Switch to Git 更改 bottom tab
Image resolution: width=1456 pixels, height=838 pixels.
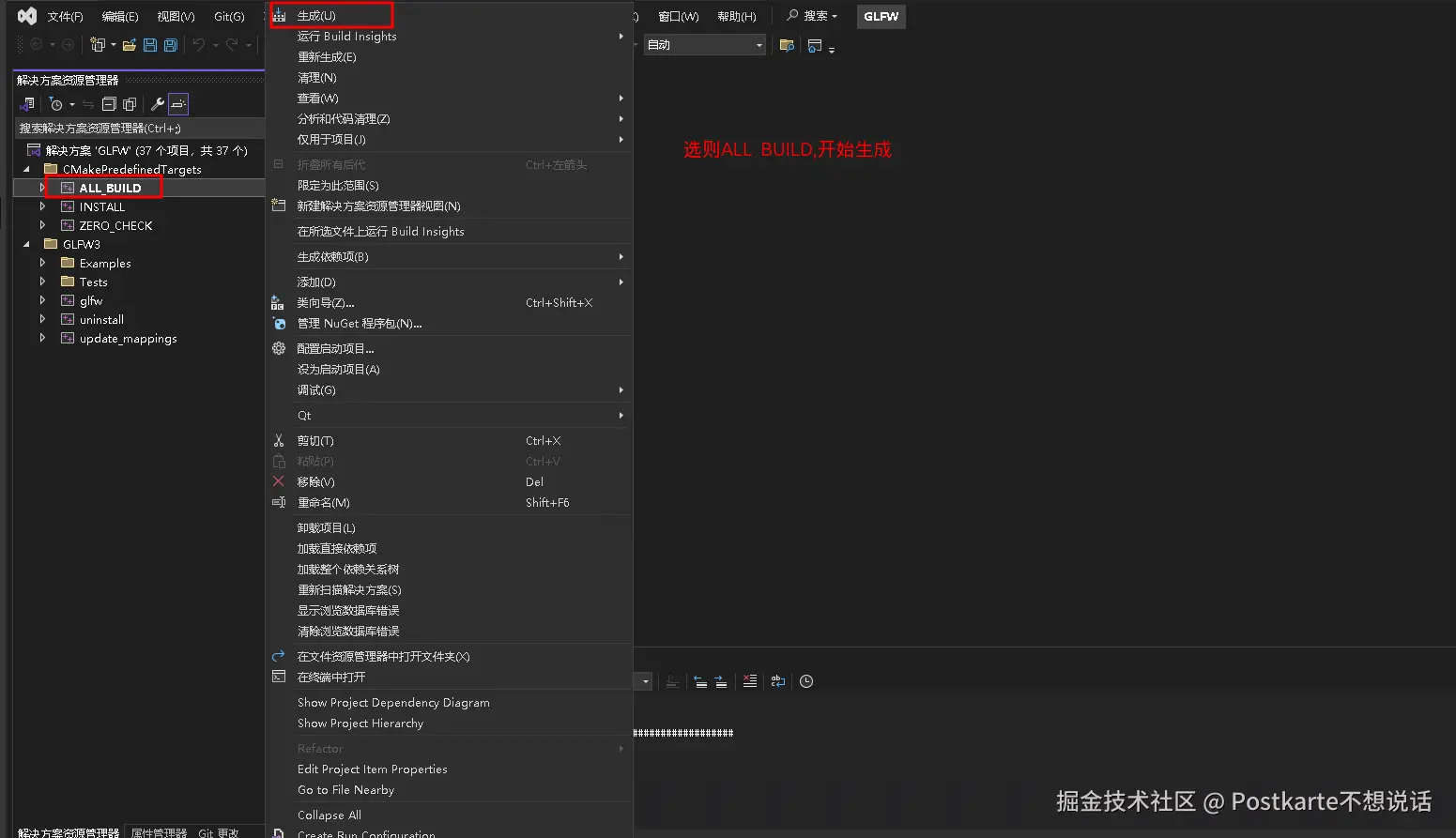(219, 832)
